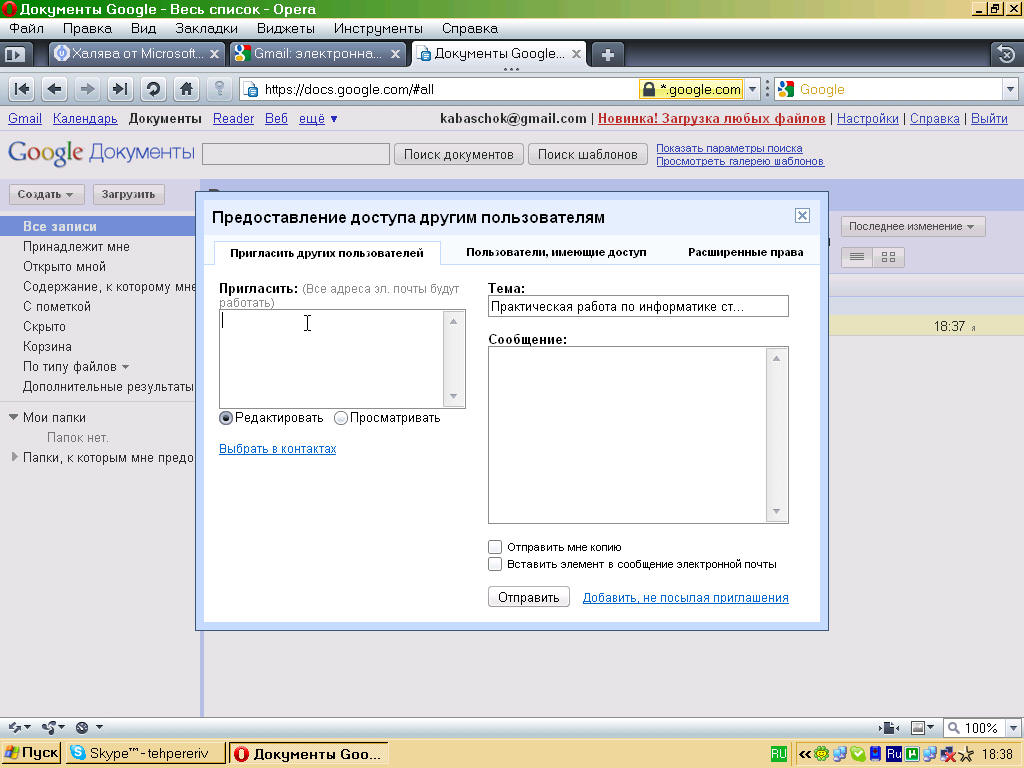Focus the Google Документы search box
Image resolution: width=1024 pixels, height=768 pixels.
tap(296, 154)
